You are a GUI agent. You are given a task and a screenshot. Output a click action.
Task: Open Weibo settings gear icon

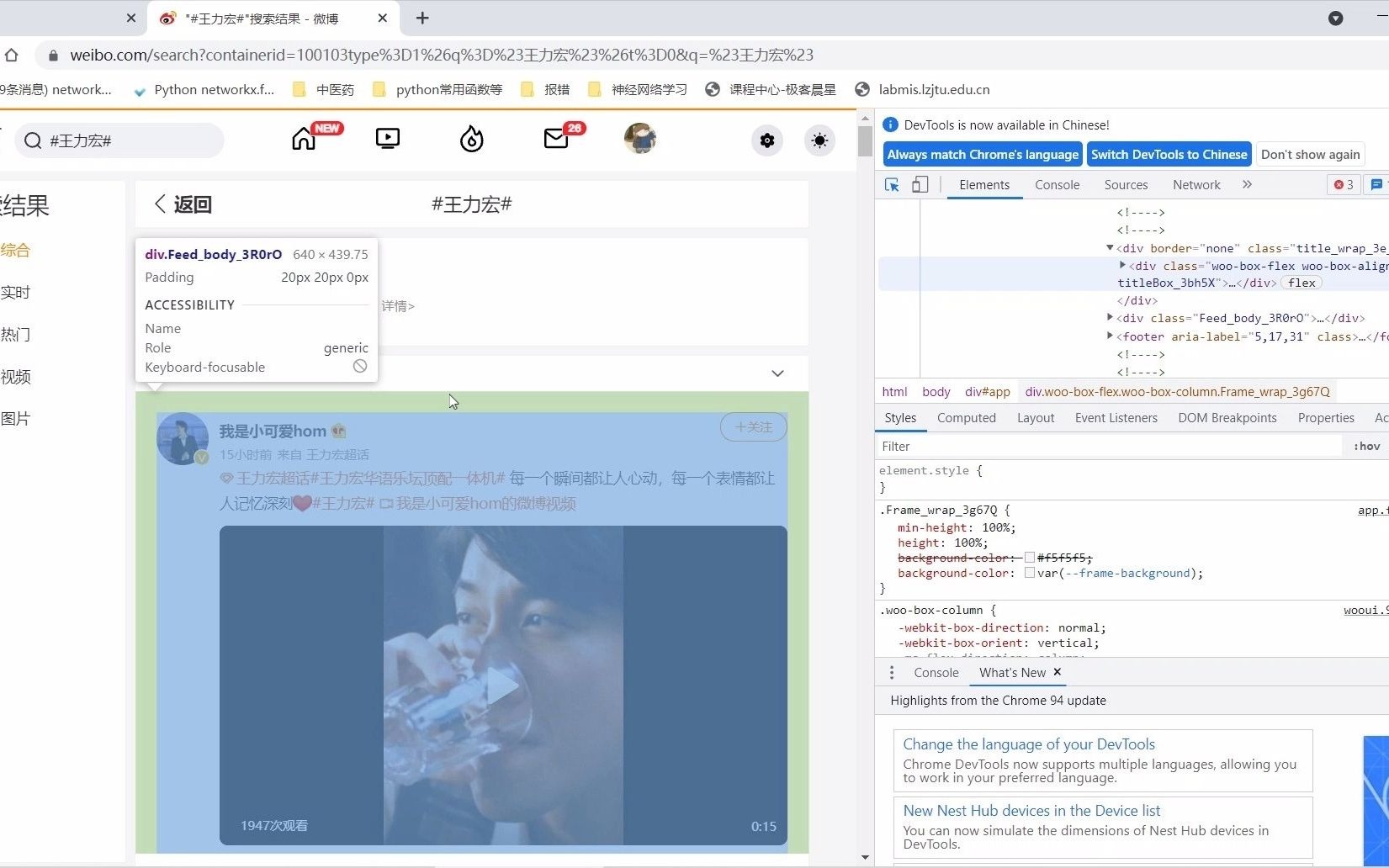pos(767,140)
